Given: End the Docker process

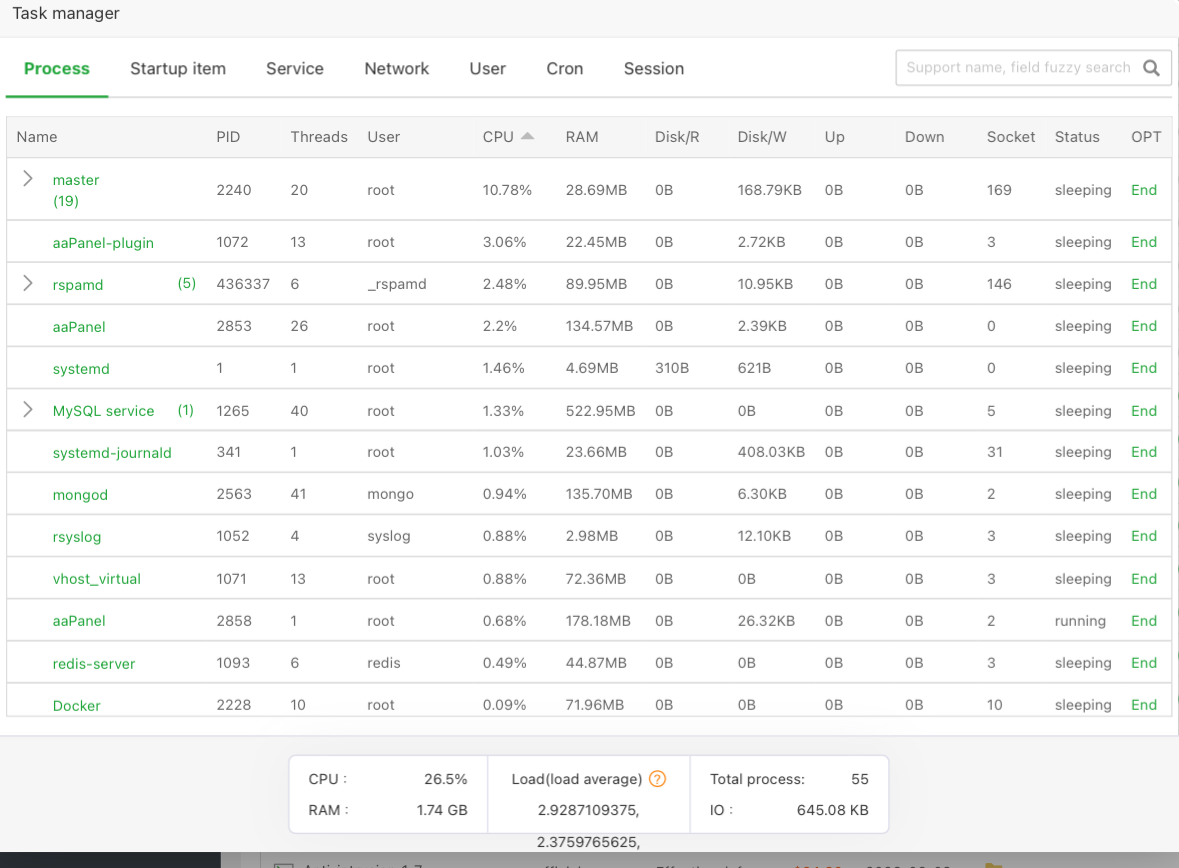Looking at the screenshot, I should 1144,705.
